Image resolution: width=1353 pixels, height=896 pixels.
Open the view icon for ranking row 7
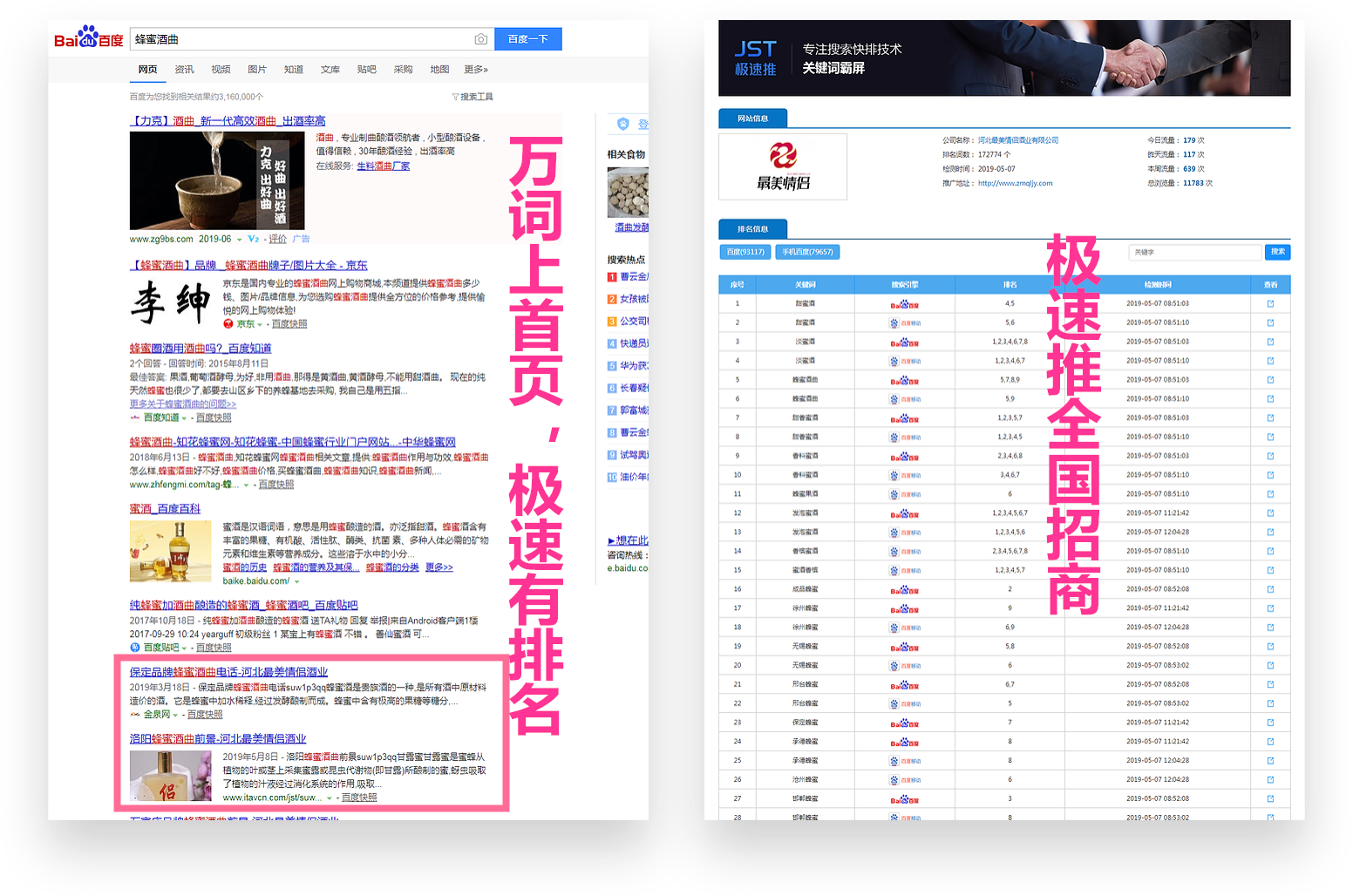click(x=1270, y=418)
